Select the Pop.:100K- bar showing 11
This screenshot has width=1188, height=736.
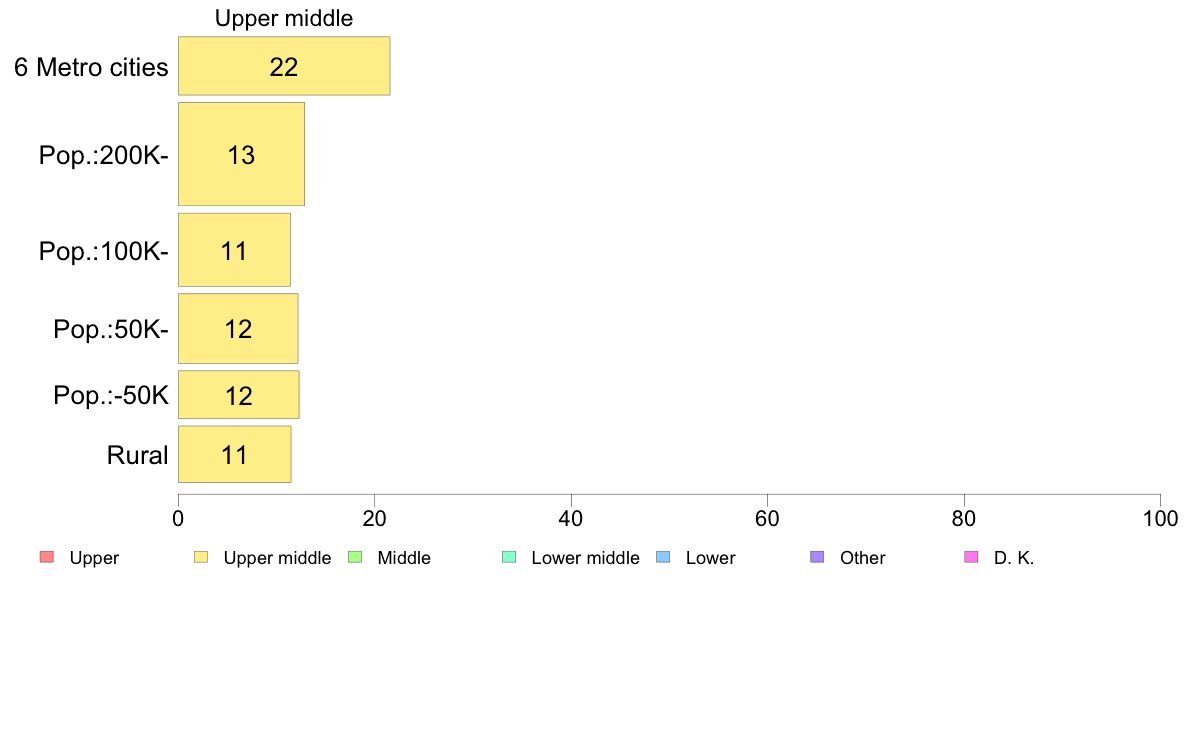[x=234, y=250]
